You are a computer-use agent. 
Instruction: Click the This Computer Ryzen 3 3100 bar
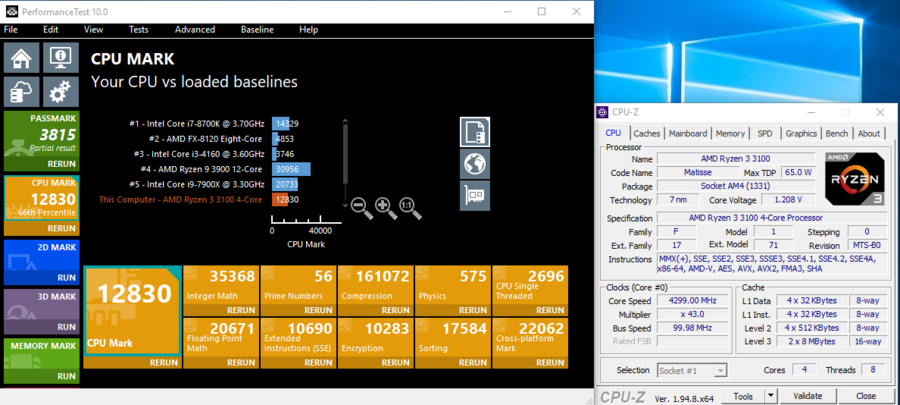[280, 200]
